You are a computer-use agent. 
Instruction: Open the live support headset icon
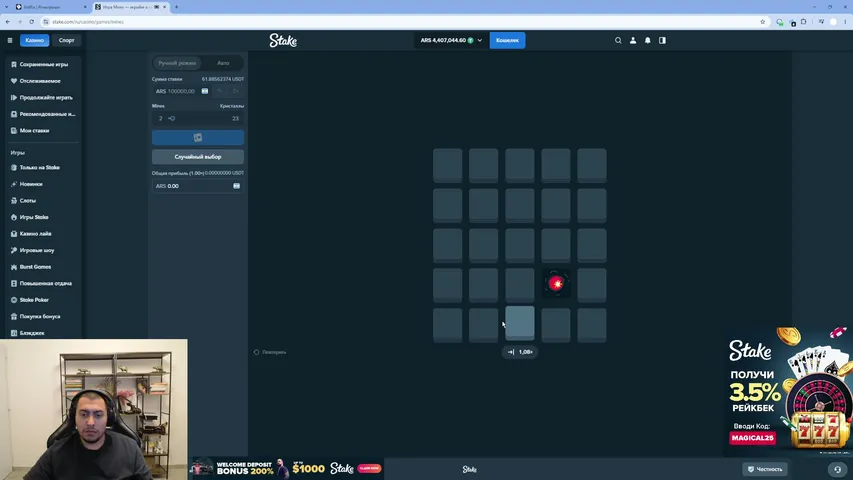coord(838,469)
